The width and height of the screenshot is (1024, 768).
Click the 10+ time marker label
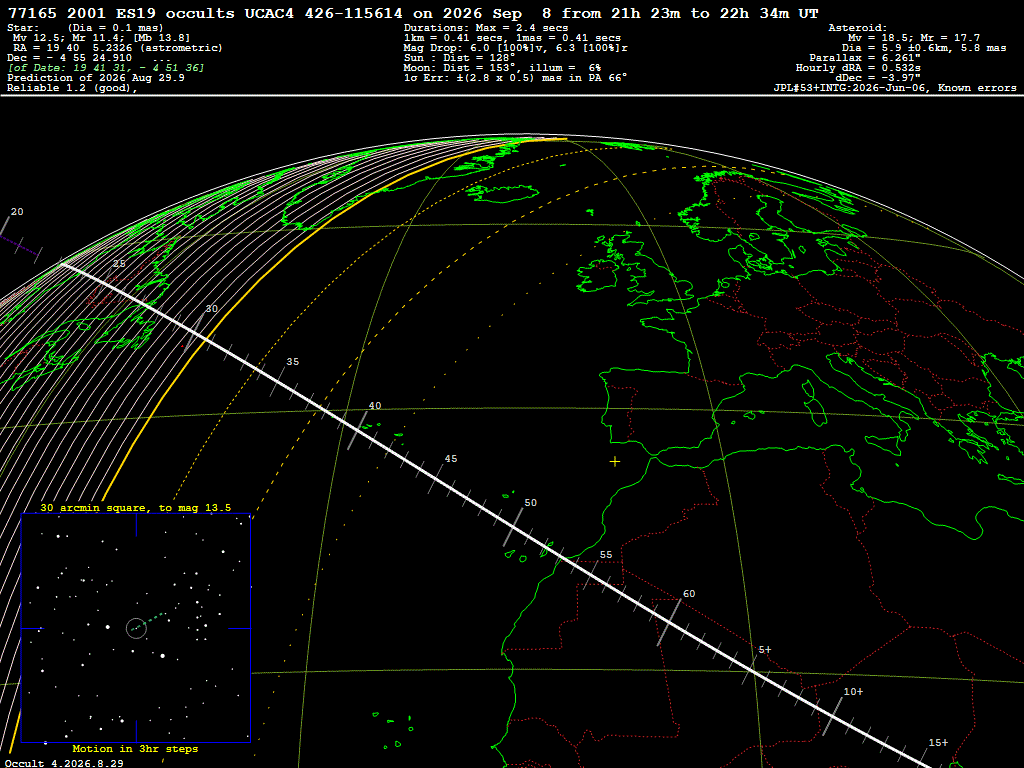(853, 692)
